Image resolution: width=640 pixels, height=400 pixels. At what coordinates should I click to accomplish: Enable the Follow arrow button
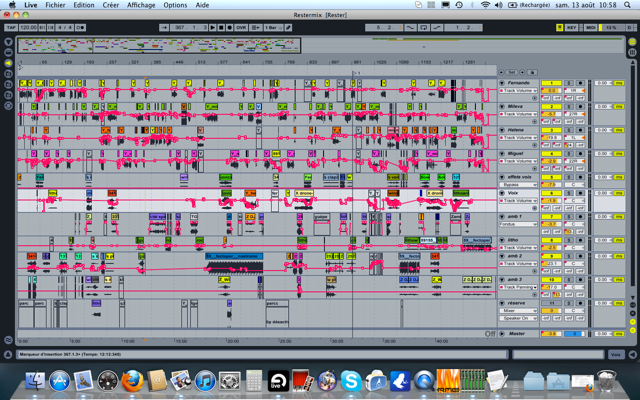[164, 27]
